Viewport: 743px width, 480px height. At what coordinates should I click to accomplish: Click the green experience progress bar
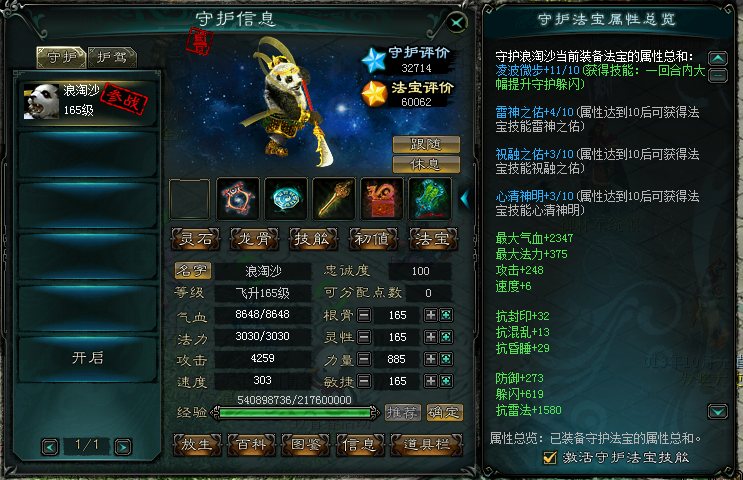point(295,413)
